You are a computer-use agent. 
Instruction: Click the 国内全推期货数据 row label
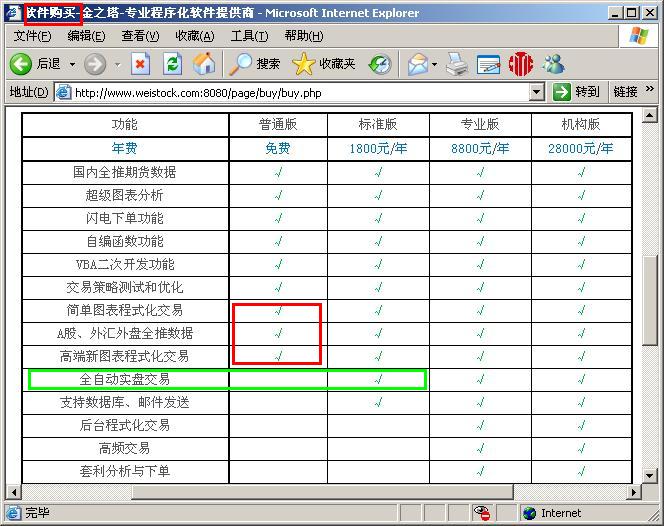click(x=124, y=172)
